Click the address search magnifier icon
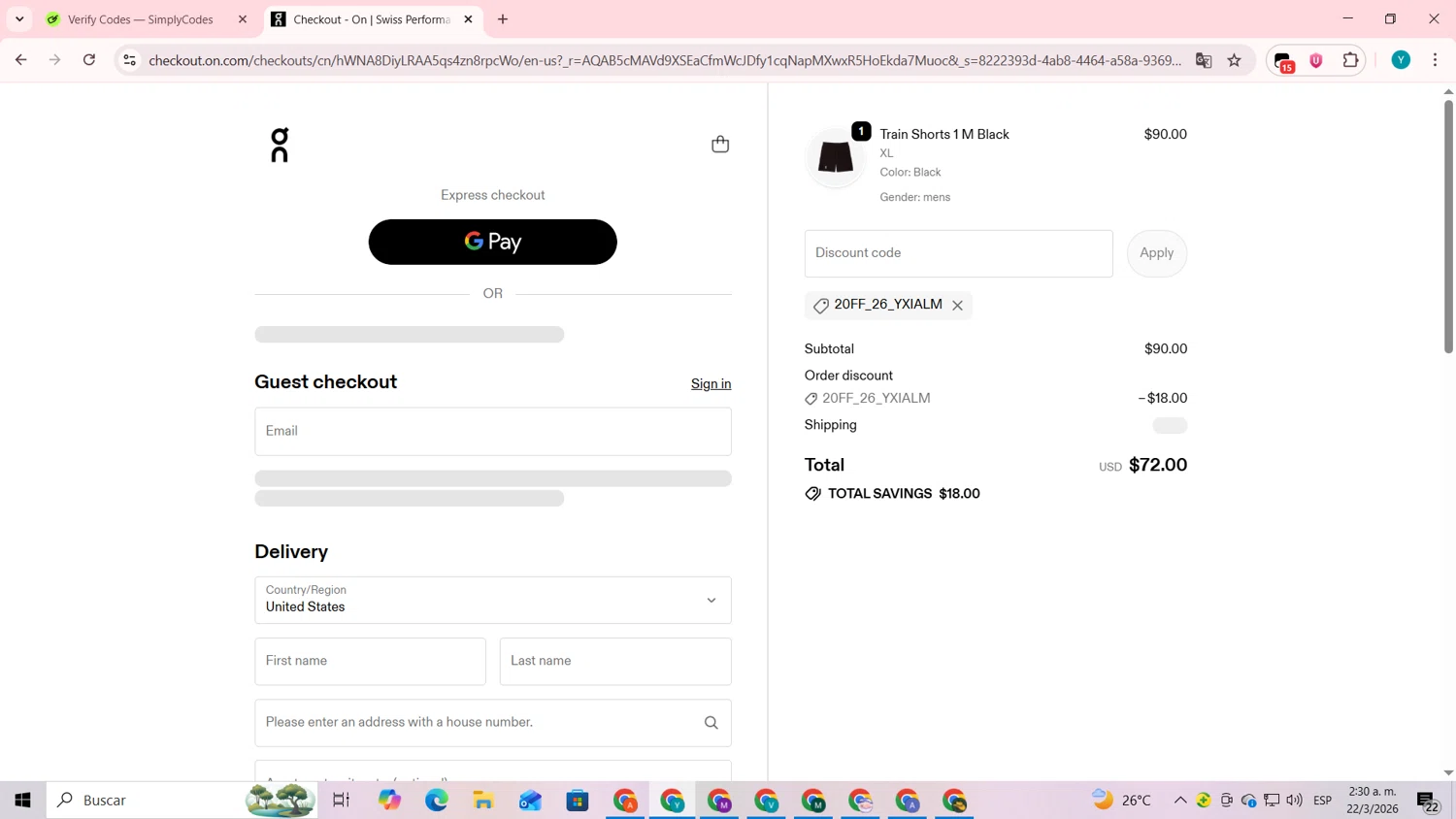 [x=711, y=722]
